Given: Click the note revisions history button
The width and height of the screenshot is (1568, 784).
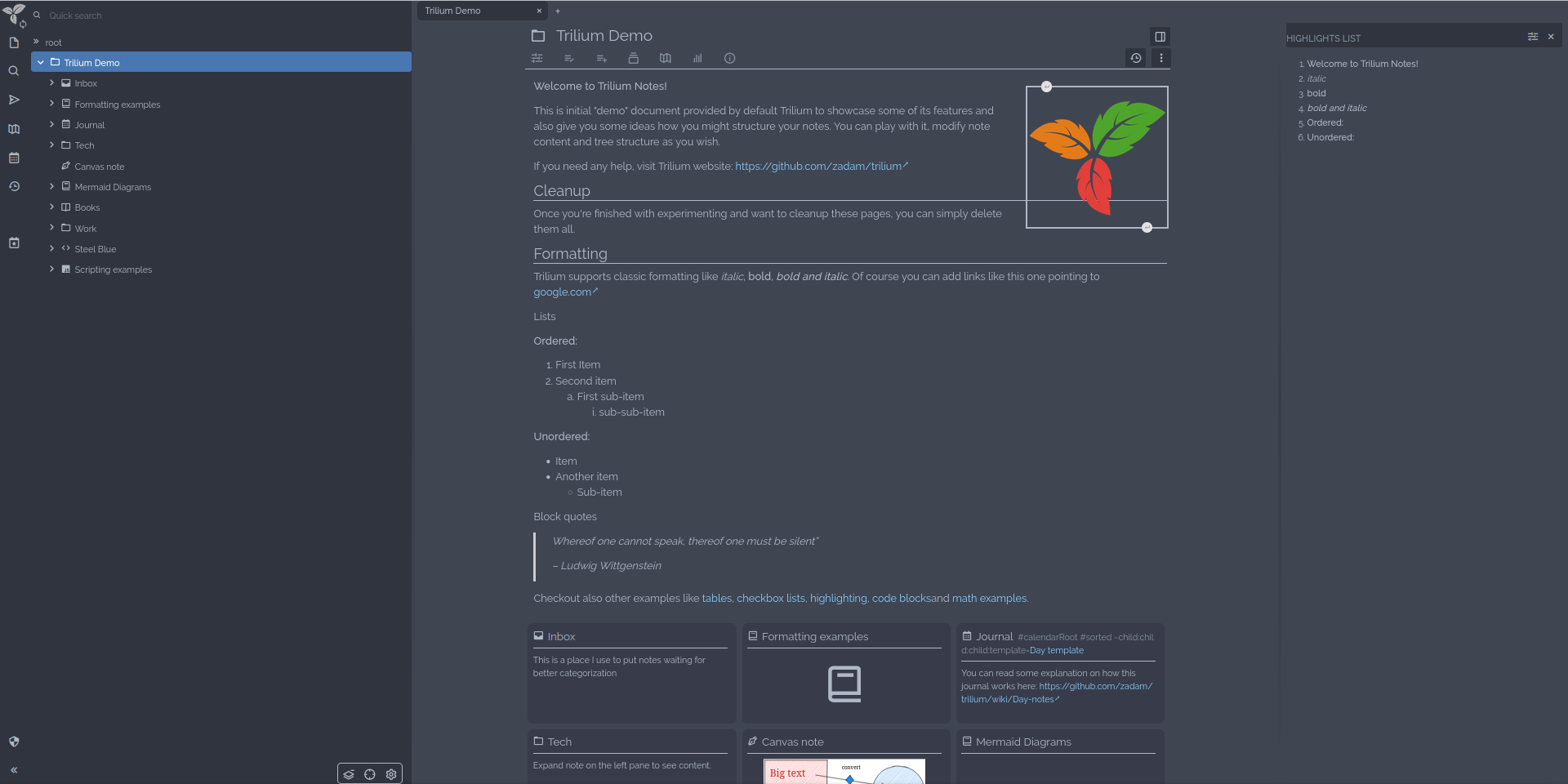Looking at the screenshot, I should pos(1135,58).
